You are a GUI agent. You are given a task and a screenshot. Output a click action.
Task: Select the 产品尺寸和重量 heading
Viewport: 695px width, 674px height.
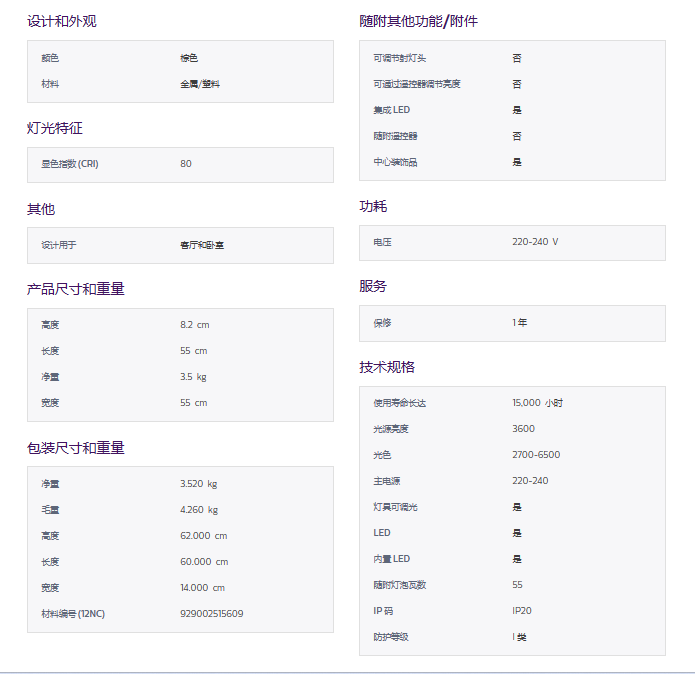pos(76,289)
